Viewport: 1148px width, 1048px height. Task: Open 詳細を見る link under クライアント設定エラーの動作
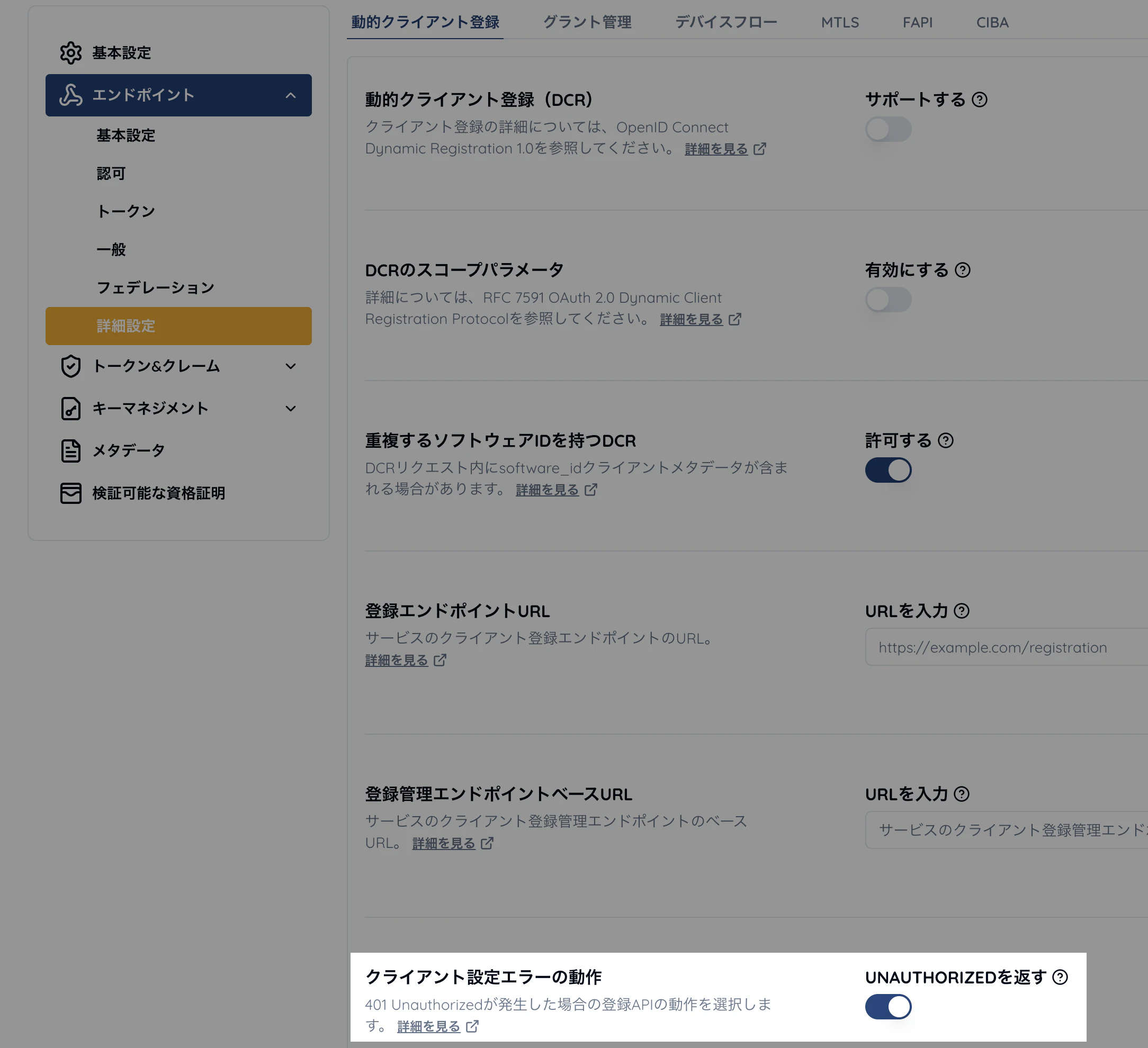pos(429,1026)
